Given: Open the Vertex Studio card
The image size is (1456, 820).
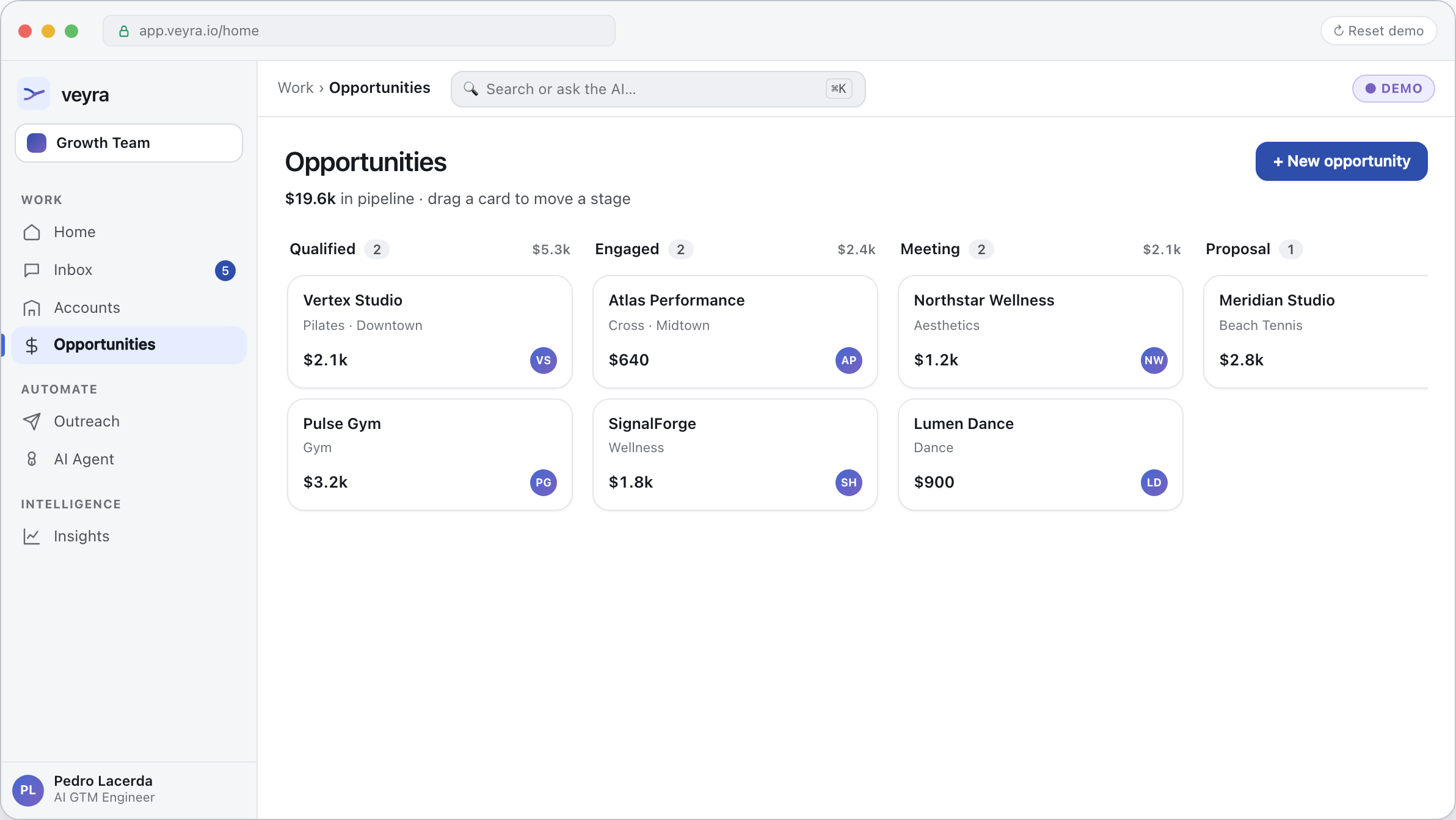Looking at the screenshot, I should pos(430,332).
